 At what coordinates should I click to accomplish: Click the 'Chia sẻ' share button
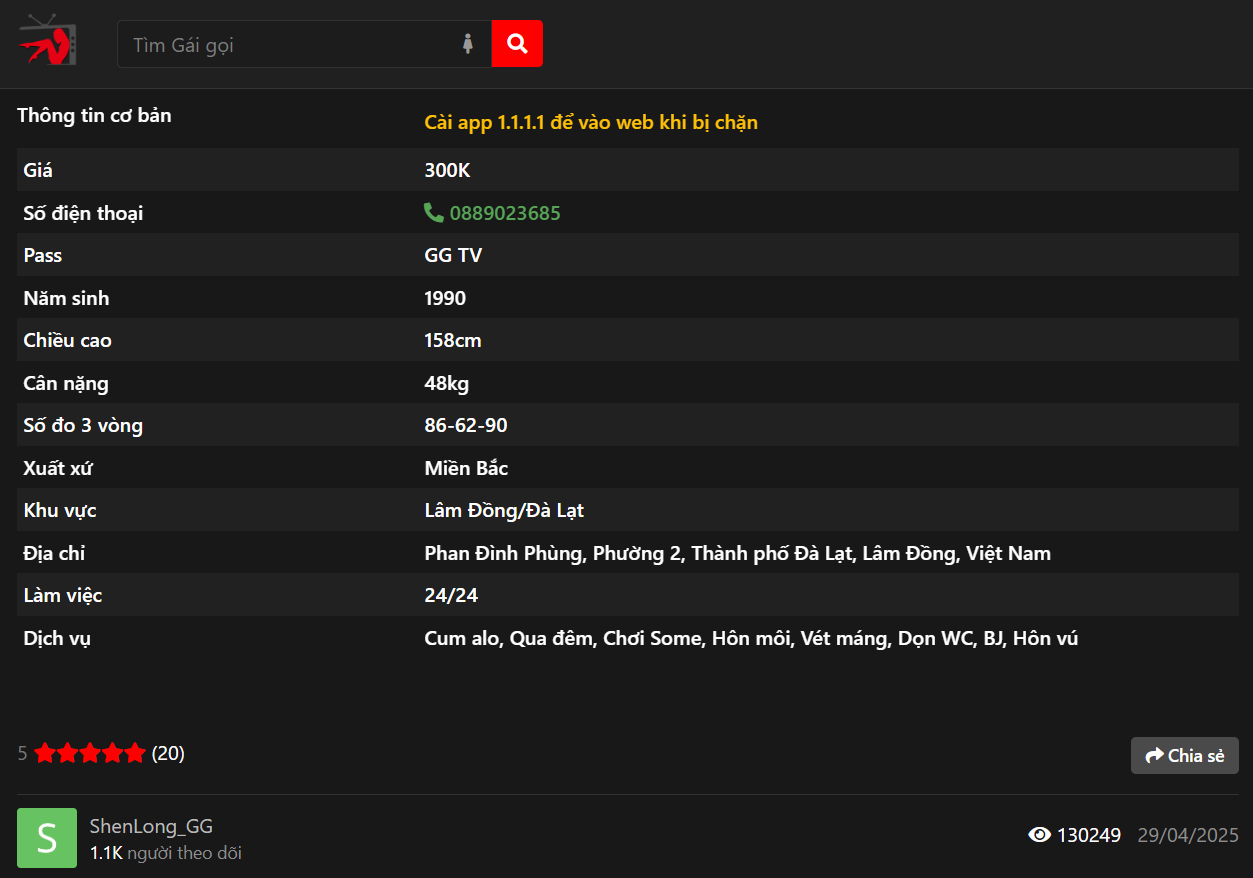(1185, 756)
